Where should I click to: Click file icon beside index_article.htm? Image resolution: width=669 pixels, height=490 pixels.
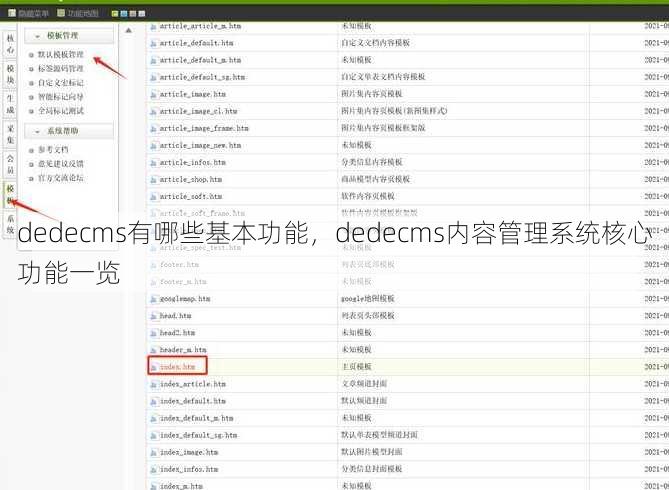click(x=154, y=384)
